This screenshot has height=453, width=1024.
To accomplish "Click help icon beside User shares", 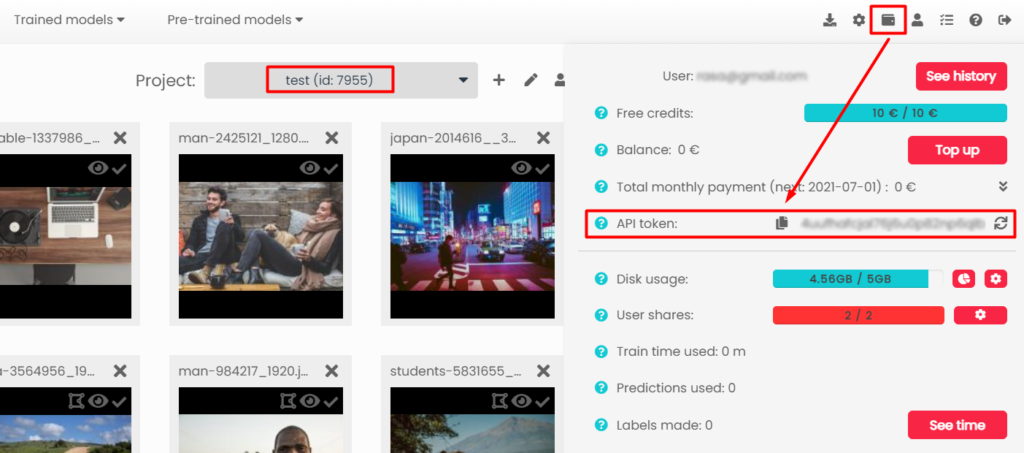I will 601,315.
